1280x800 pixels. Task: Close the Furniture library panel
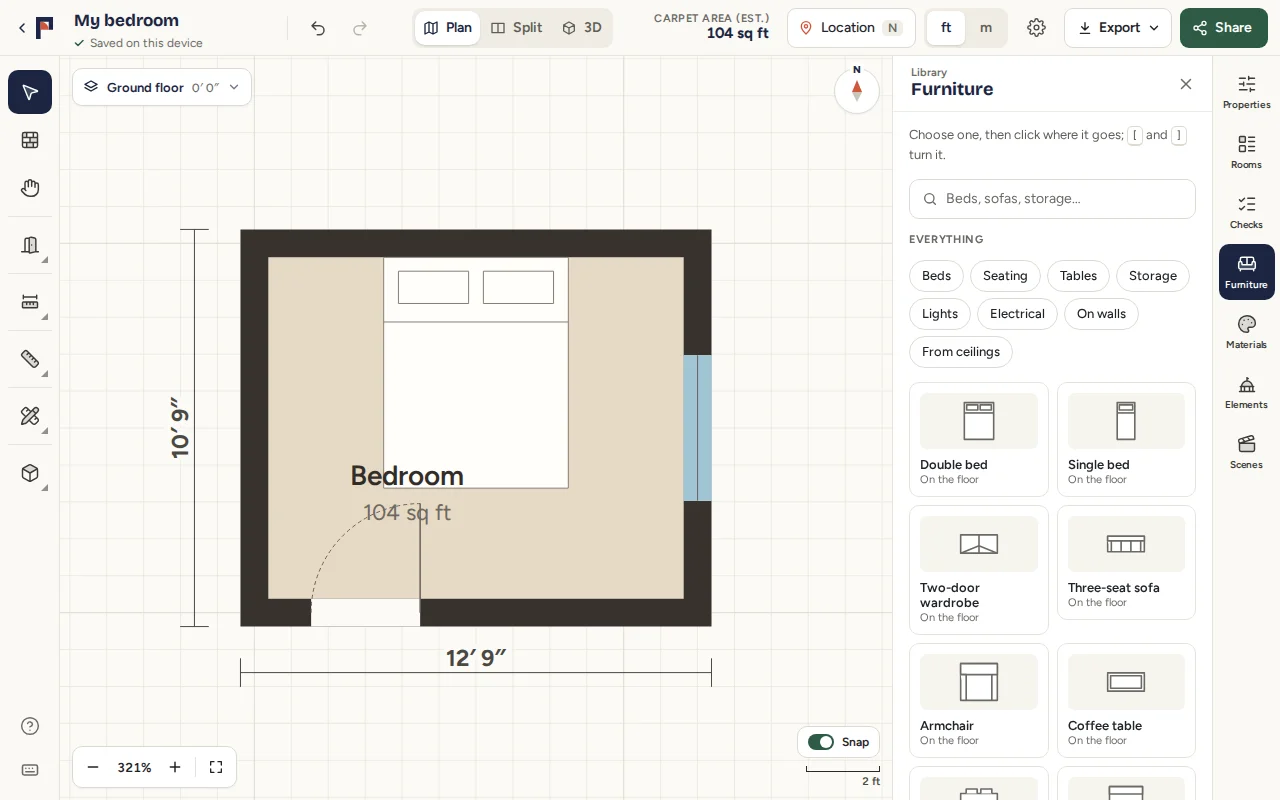point(1186,84)
